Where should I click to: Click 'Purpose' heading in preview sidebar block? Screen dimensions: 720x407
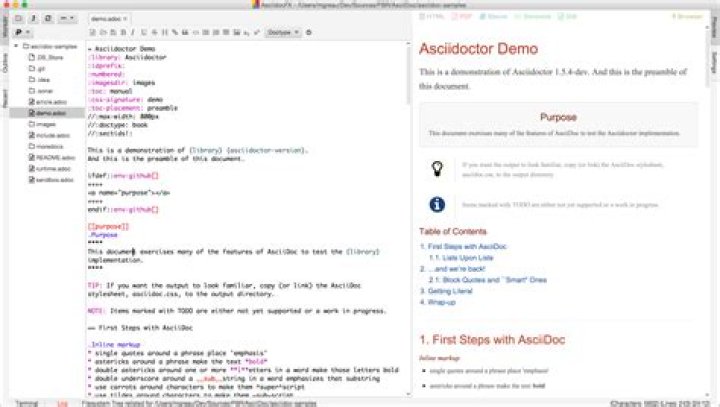pyautogui.click(x=558, y=117)
